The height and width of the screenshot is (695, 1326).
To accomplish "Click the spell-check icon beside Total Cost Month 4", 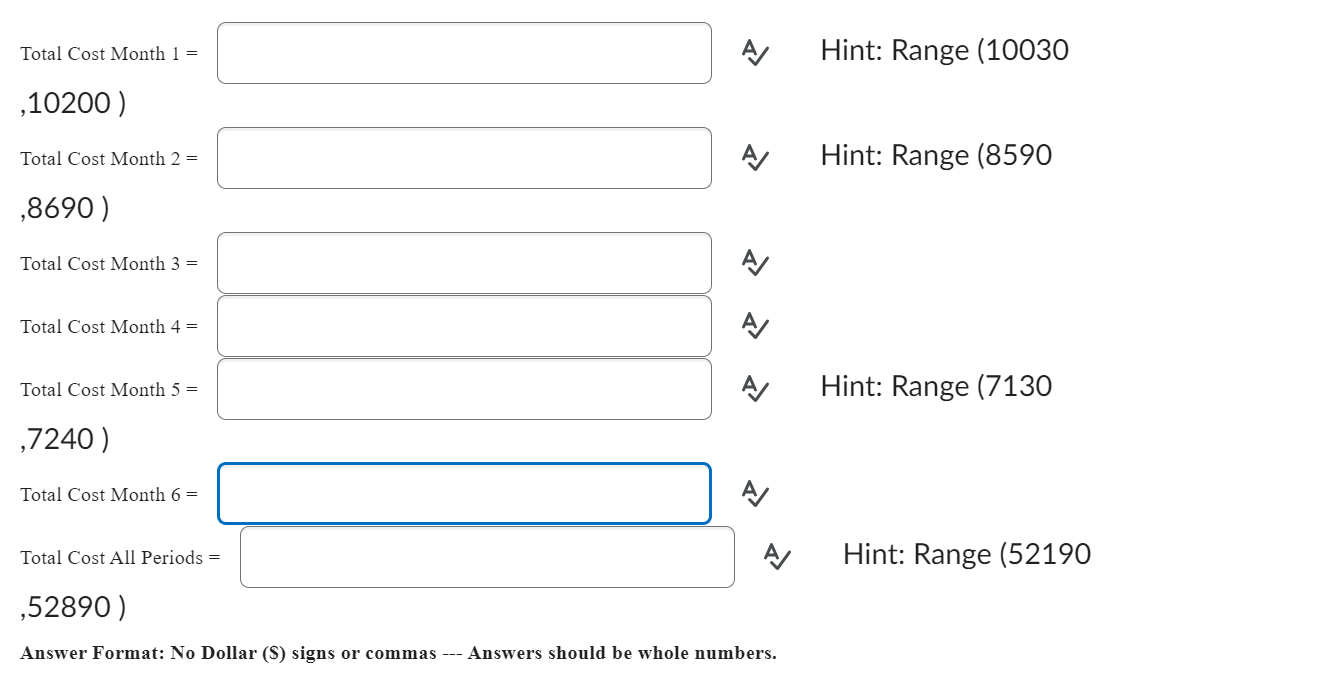I will [754, 325].
